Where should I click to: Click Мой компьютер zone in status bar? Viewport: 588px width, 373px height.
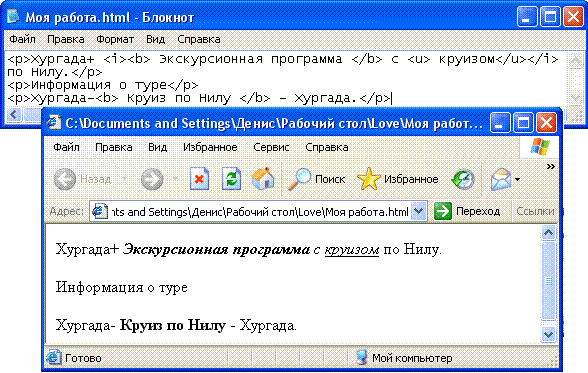[412, 358]
